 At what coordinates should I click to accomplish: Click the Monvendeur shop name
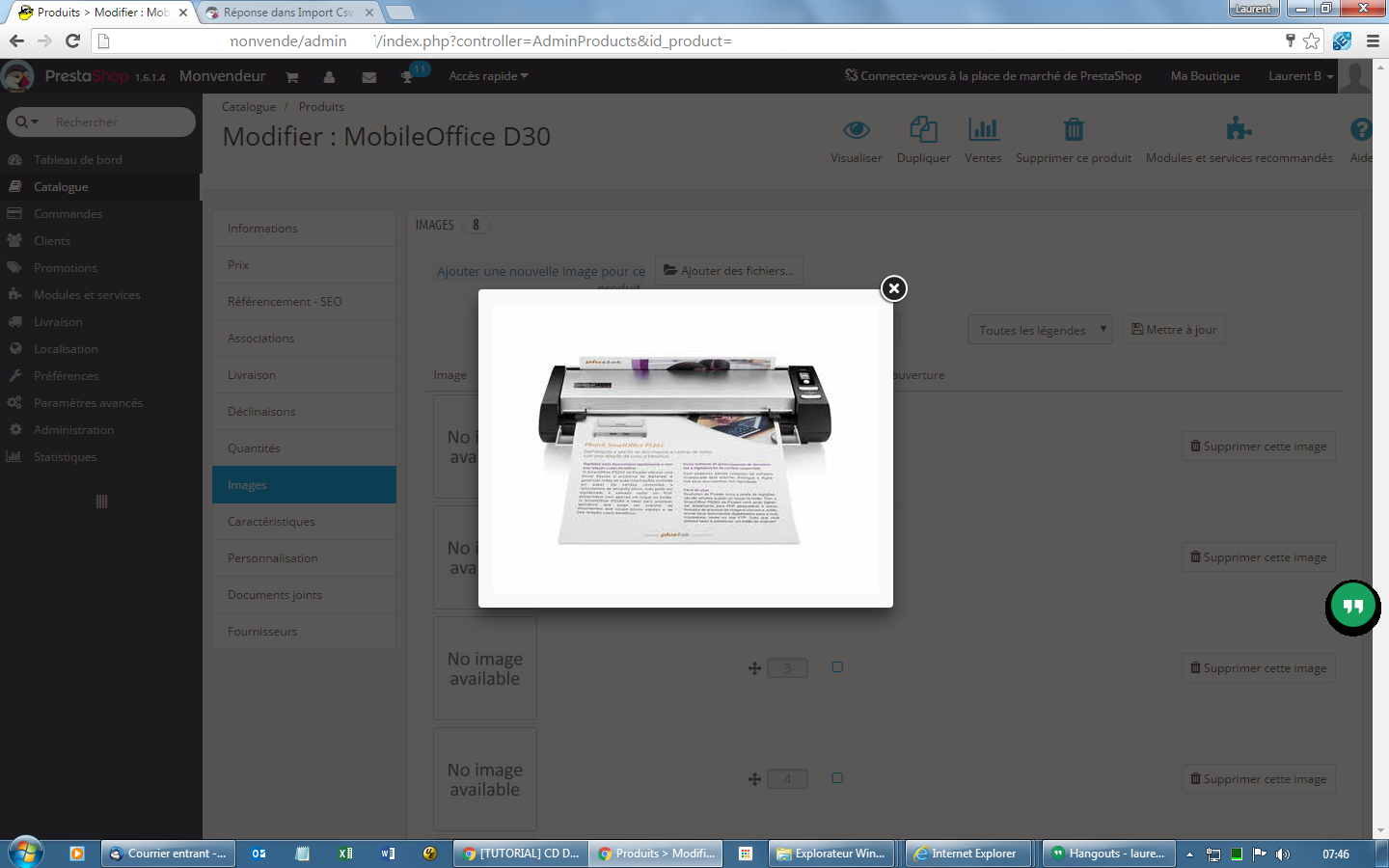coord(222,76)
